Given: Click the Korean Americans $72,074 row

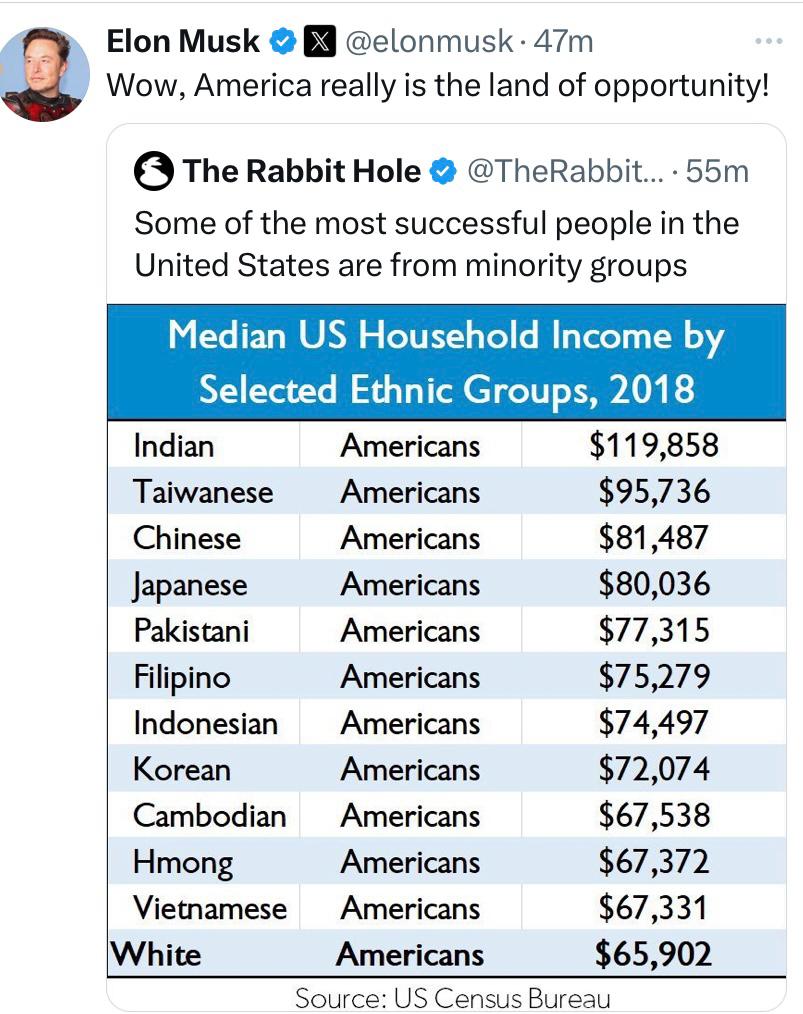Looking at the screenshot, I should pos(447,769).
